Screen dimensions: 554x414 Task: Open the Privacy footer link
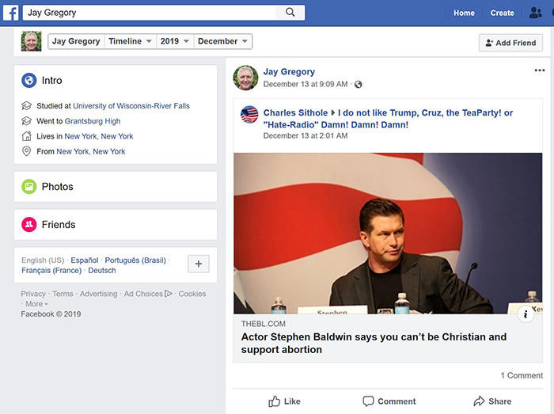point(33,294)
